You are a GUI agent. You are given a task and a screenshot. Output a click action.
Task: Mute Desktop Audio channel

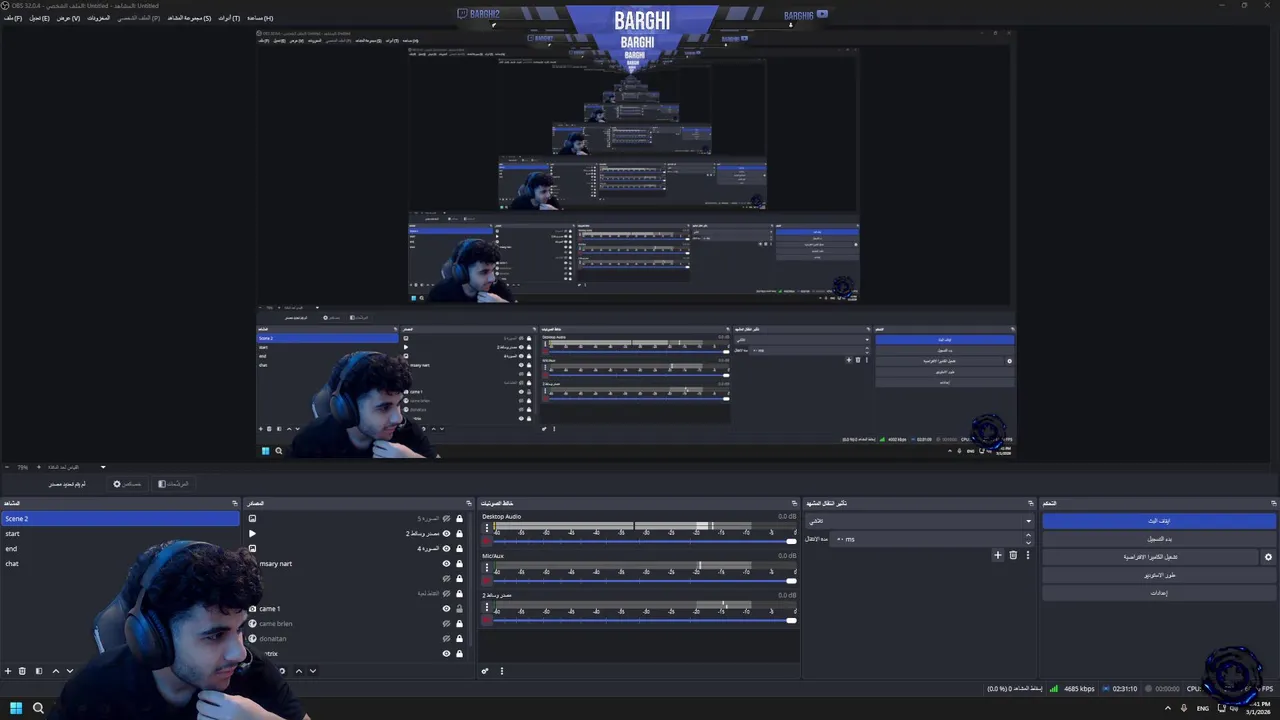487,542
